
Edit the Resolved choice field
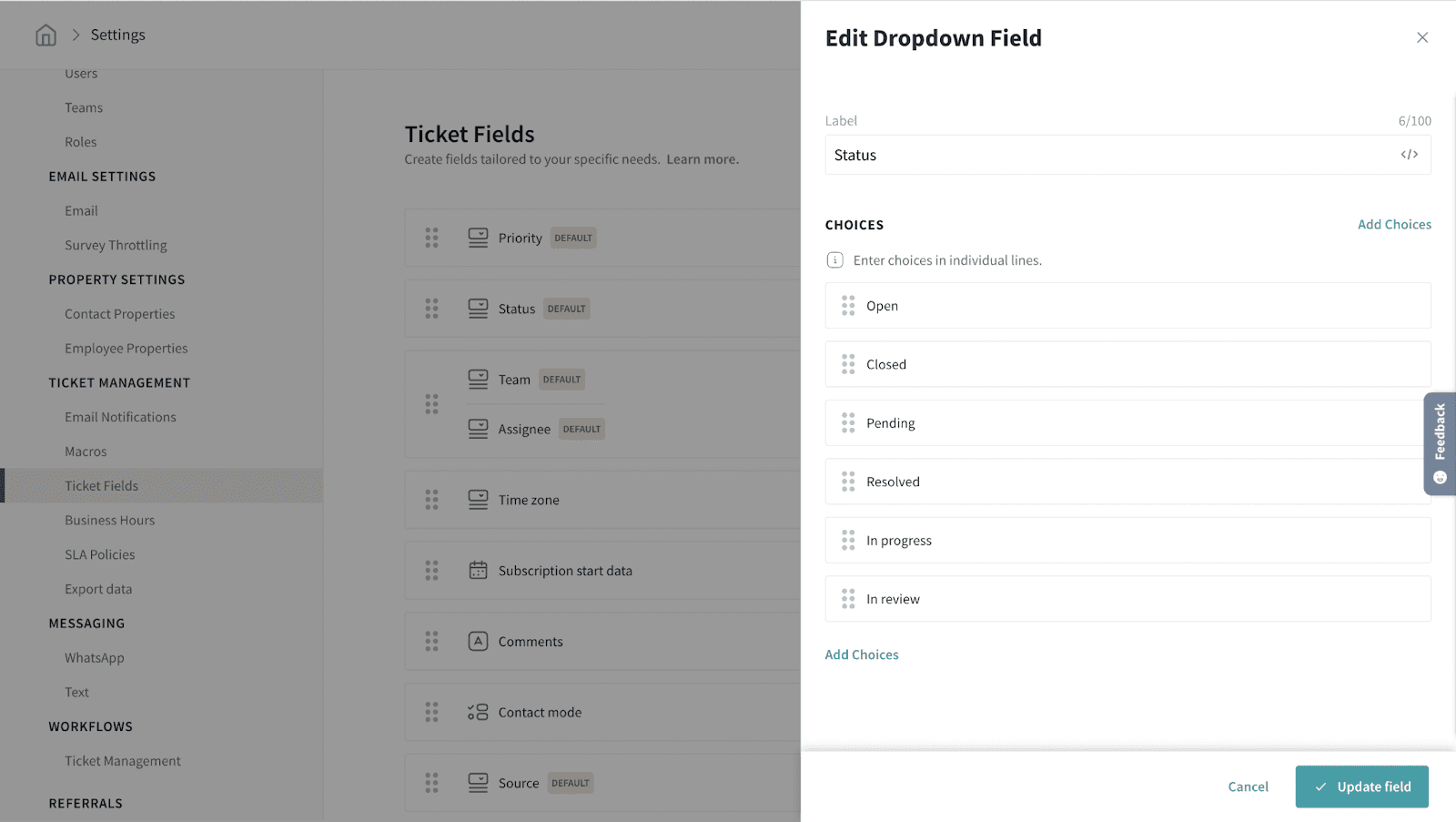[x=1137, y=482]
